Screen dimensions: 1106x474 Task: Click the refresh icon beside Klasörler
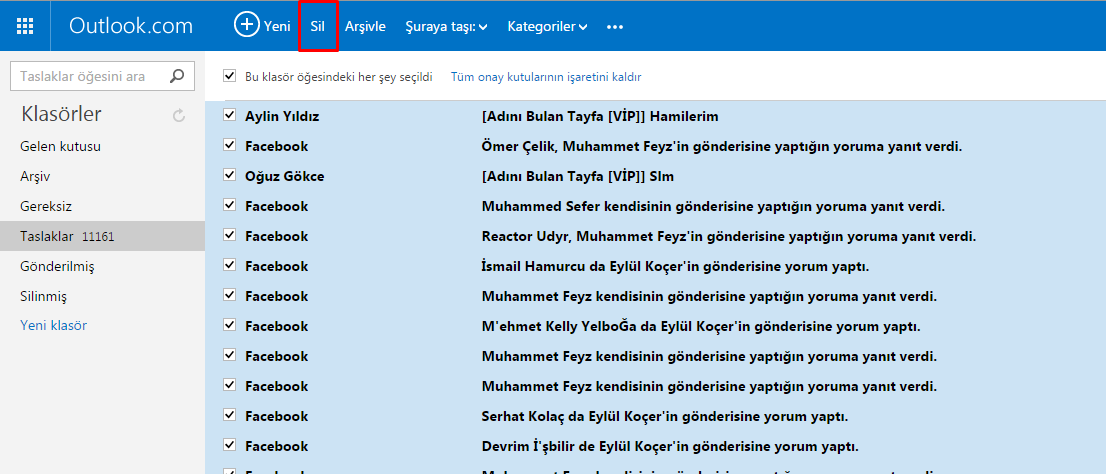click(178, 115)
